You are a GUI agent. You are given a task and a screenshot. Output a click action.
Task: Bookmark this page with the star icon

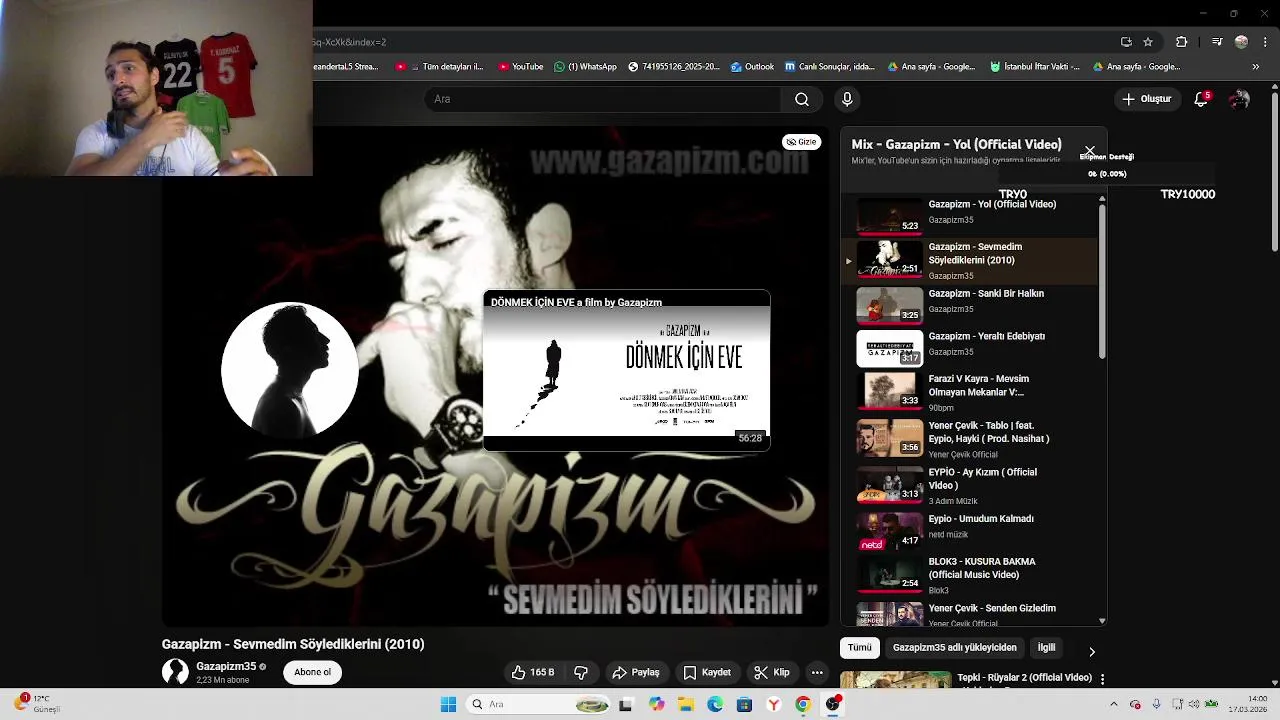click(x=1148, y=42)
